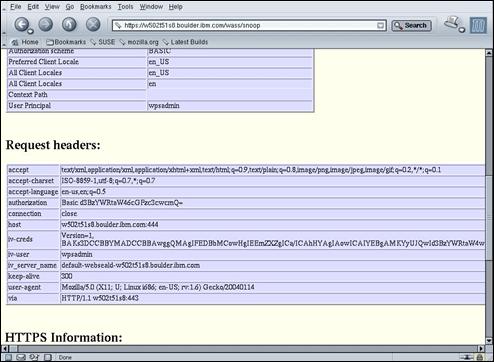Click the Mozilla throbber logo icon
Screen dimensions: 494x362
478,25
